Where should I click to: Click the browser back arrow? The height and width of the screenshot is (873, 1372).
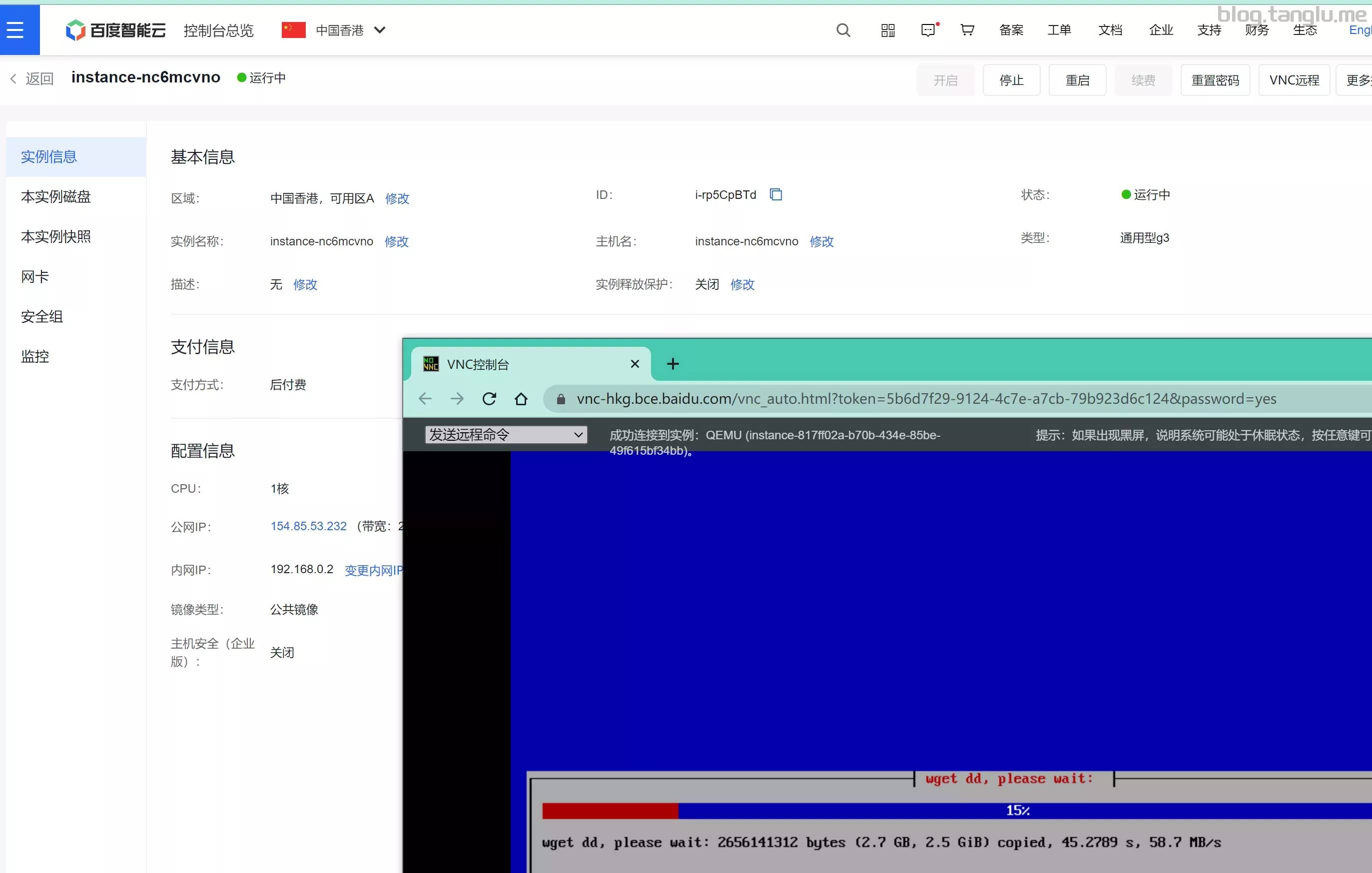[x=425, y=398]
